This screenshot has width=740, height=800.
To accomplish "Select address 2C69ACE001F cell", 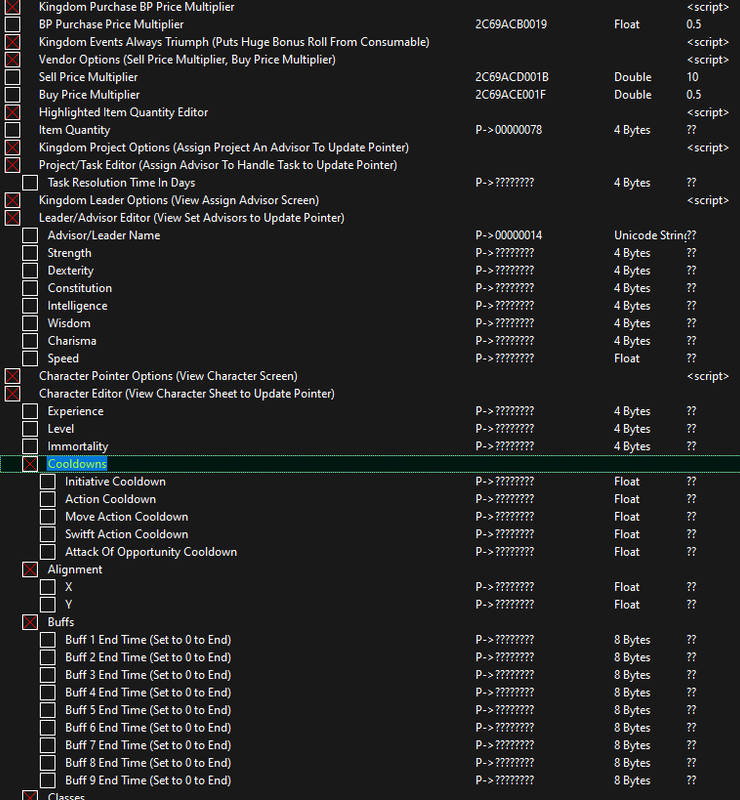I will [x=510, y=95].
